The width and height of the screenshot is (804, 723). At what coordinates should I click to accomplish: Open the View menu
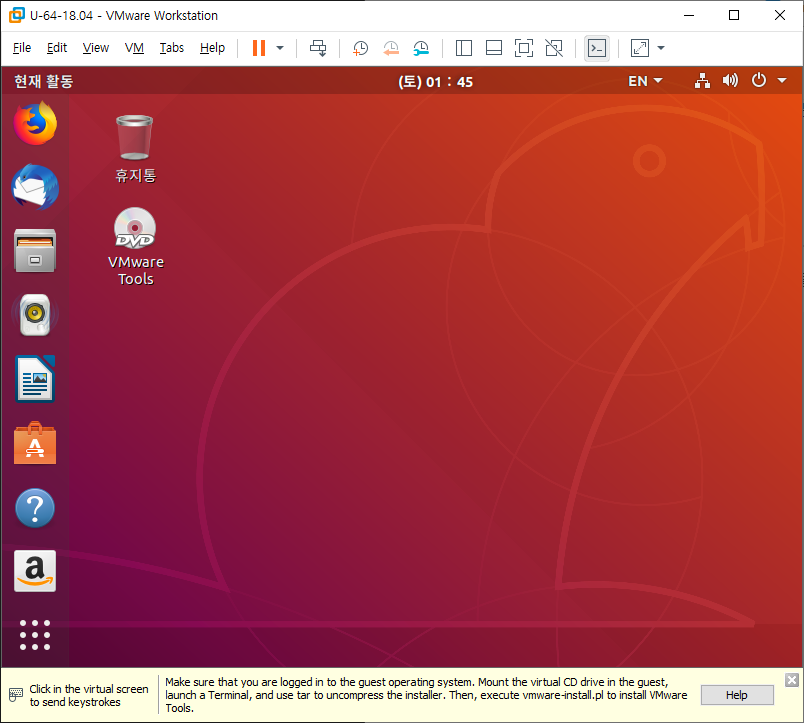(x=95, y=48)
